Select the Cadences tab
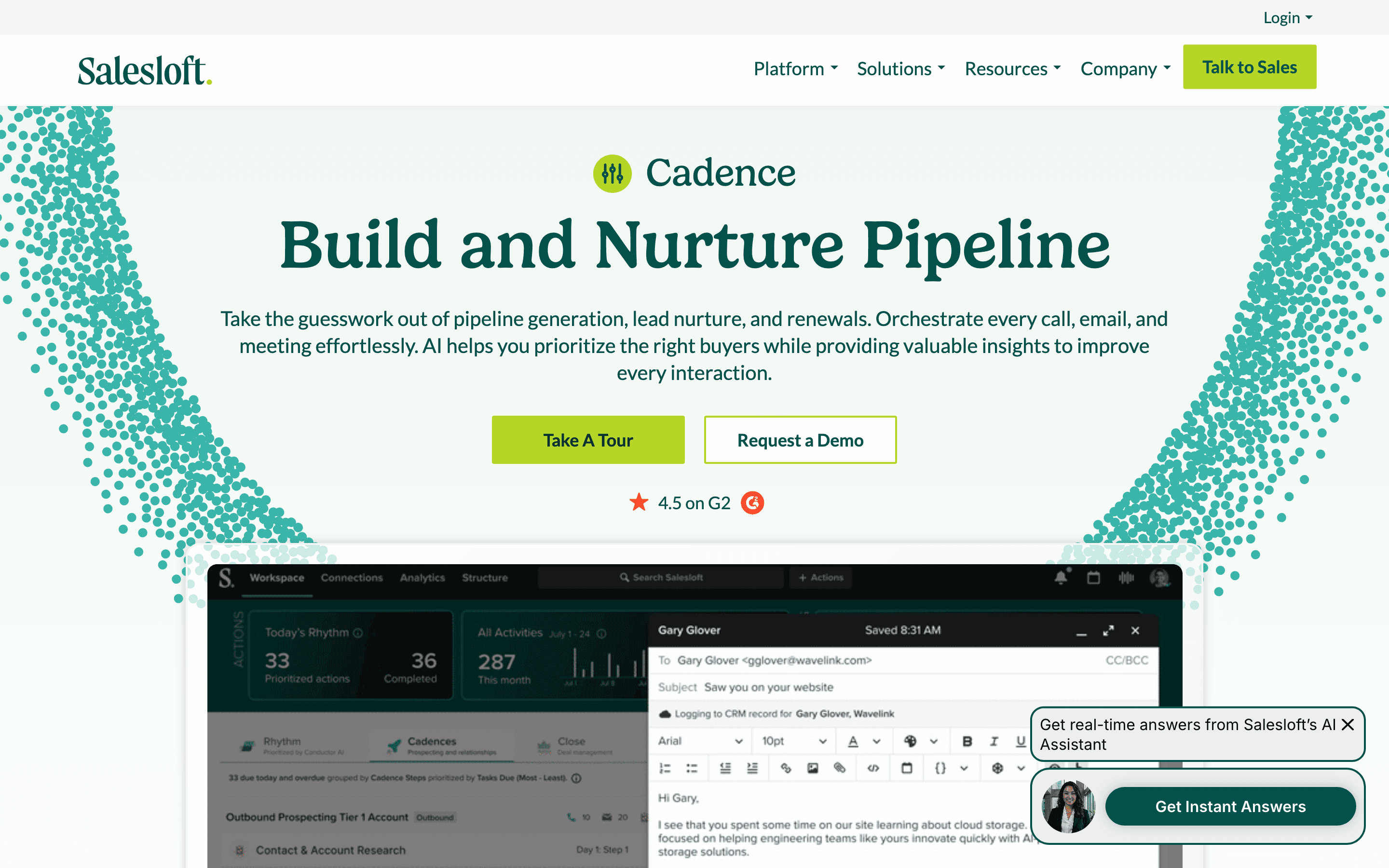 (x=441, y=746)
